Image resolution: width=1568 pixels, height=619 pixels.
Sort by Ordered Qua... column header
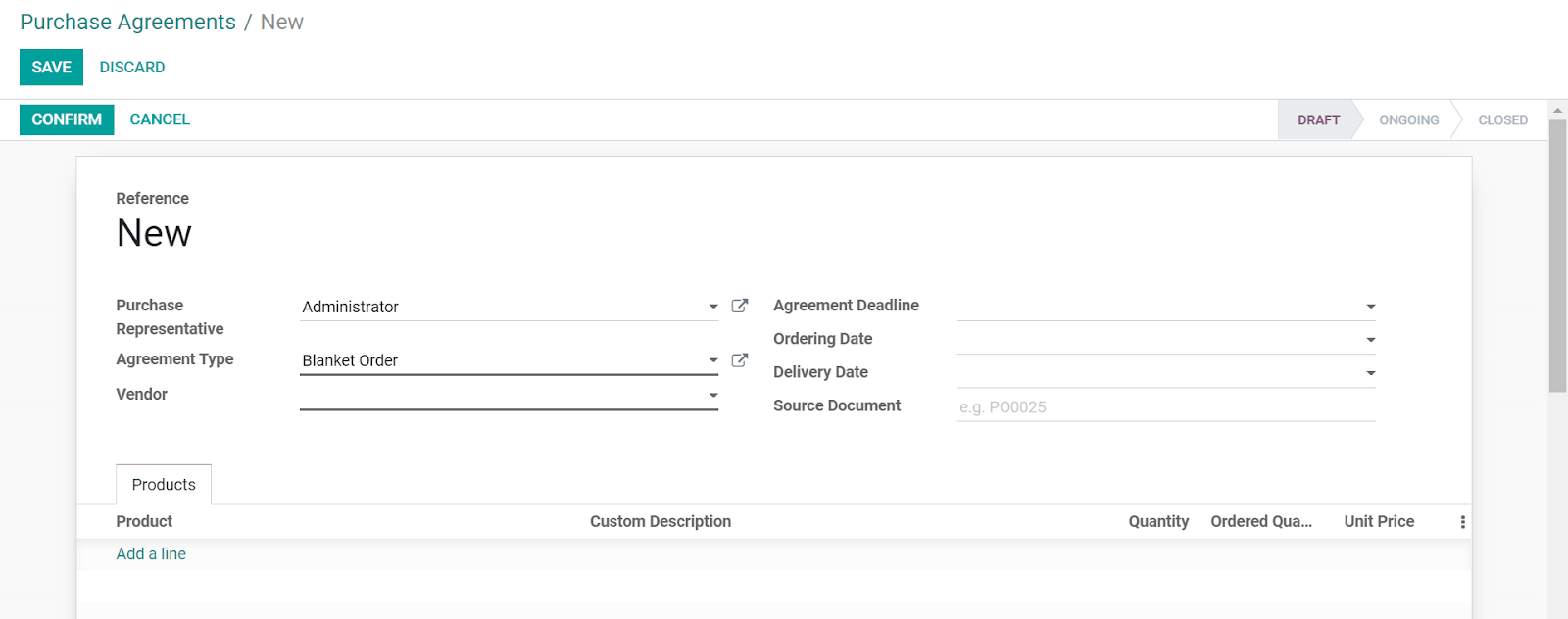click(x=1261, y=521)
